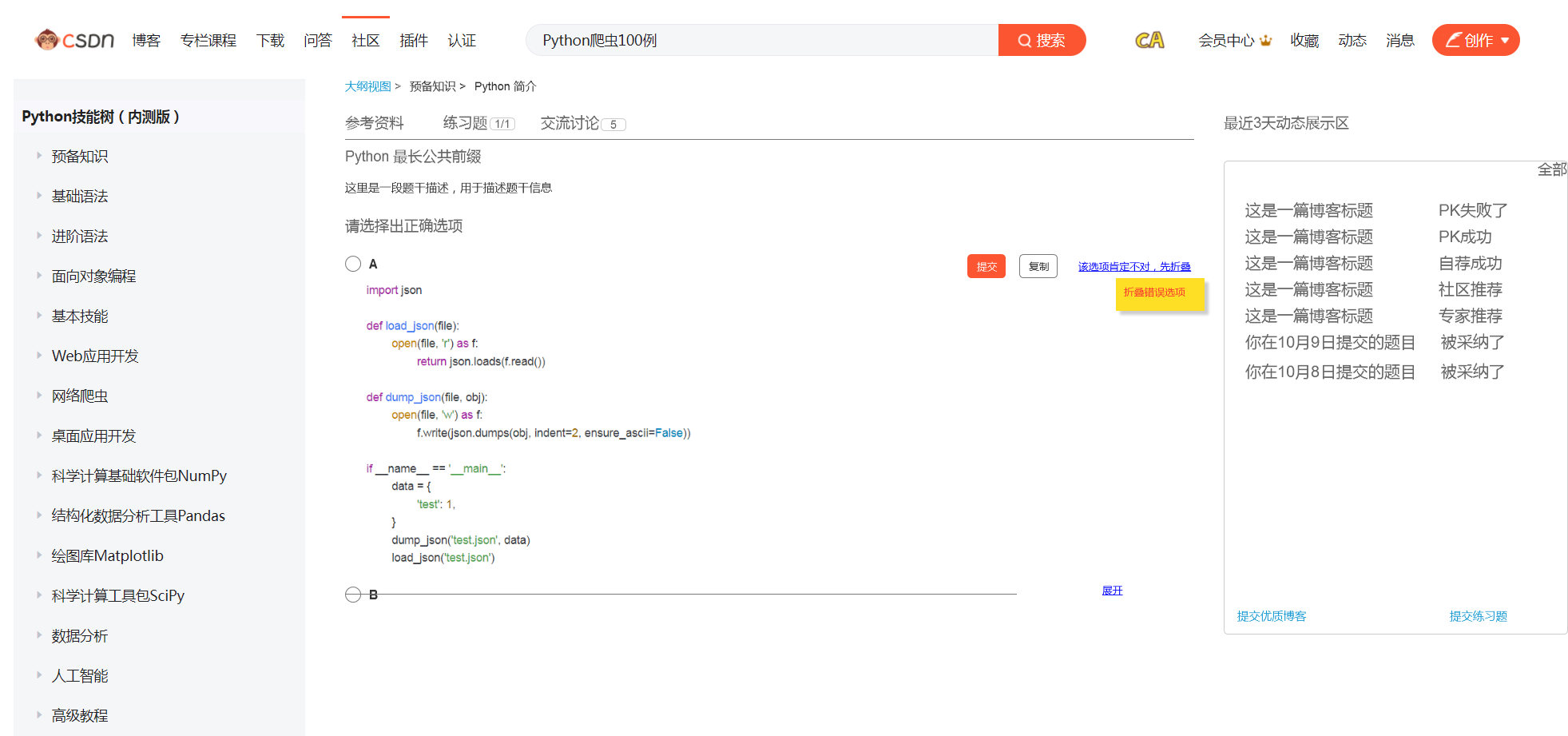Expand 基本技能 tree node
The width and height of the screenshot is (1568, 736).
coord(39,316)
